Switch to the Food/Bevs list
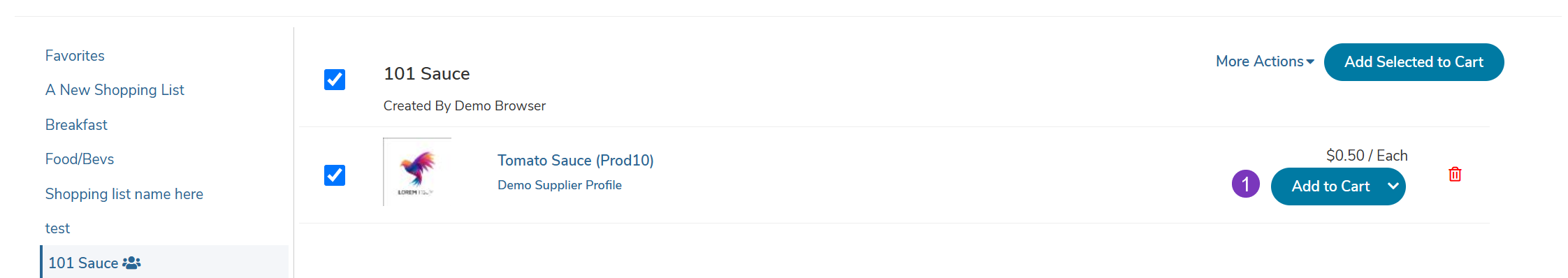Image resolution: width=1568 pixels, height=278 pixels. 80,159
